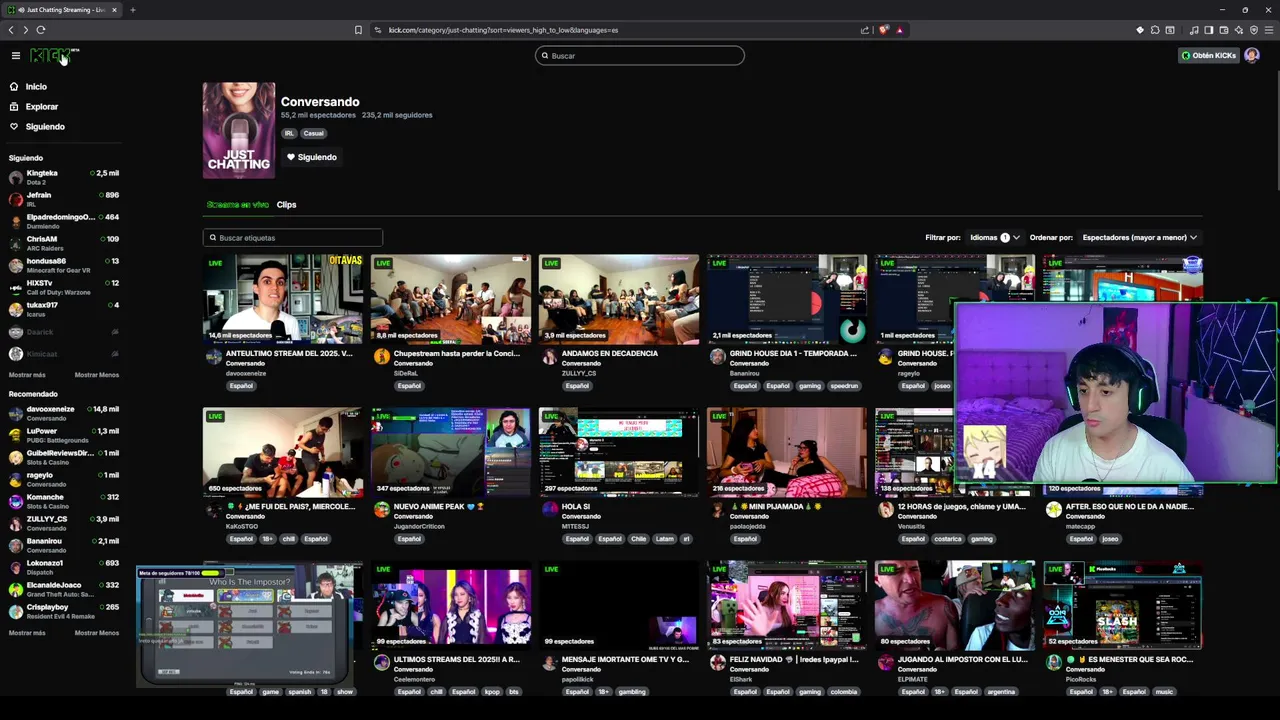Click the Buscar etiquetas tag search field

293,238
